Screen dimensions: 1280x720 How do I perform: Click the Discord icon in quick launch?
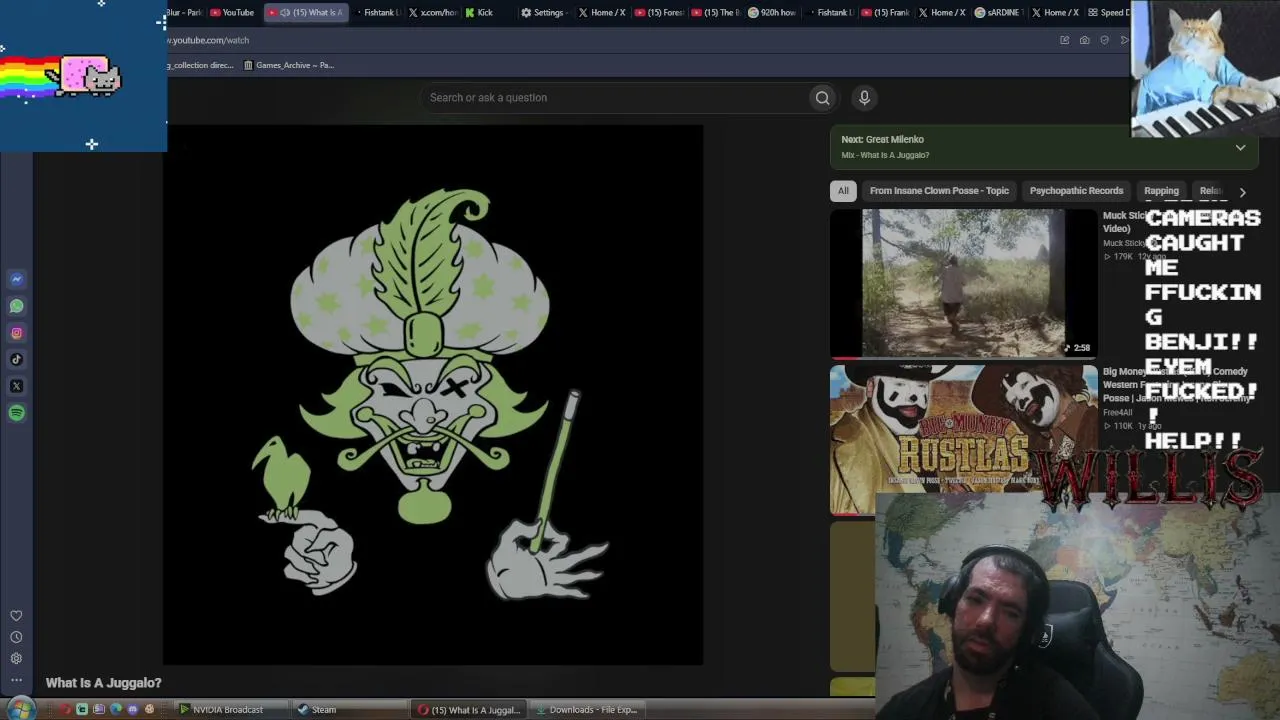click(132, 710)
